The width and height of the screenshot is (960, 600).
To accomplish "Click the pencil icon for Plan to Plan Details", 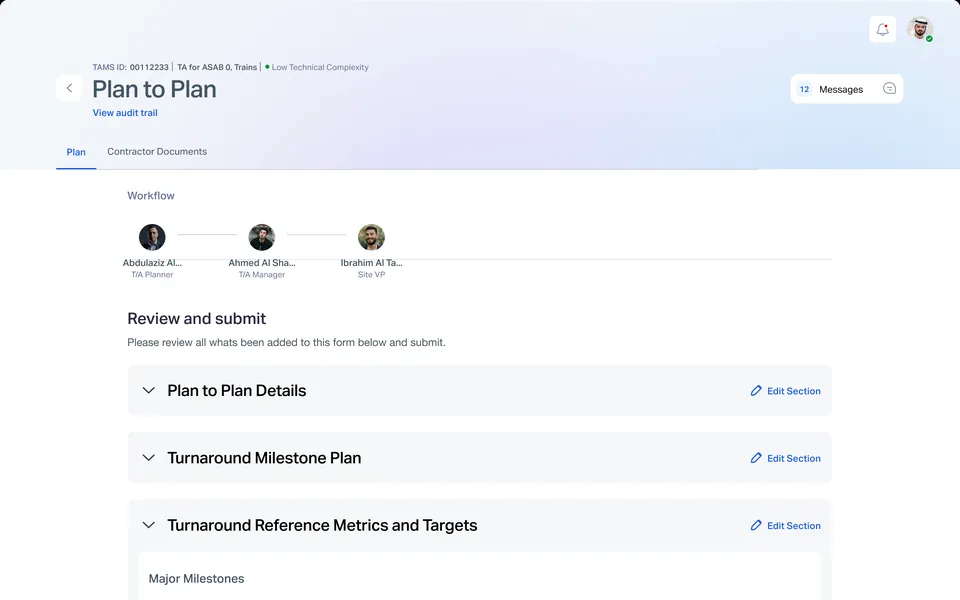I will pos(756,391).
